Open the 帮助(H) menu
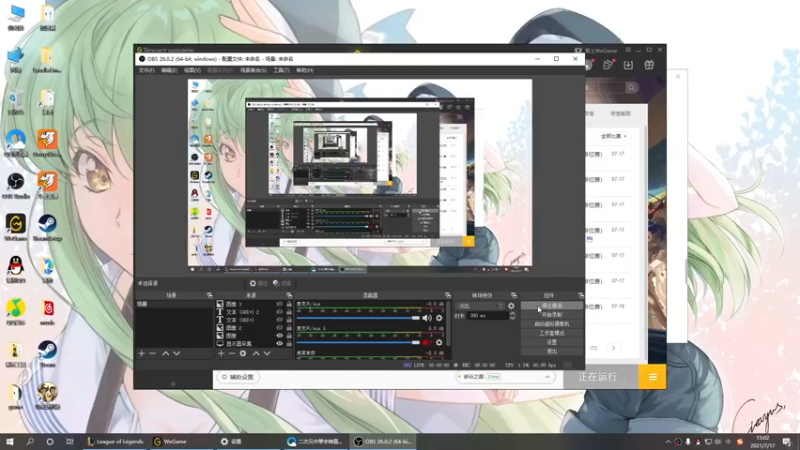 point(305,70)
